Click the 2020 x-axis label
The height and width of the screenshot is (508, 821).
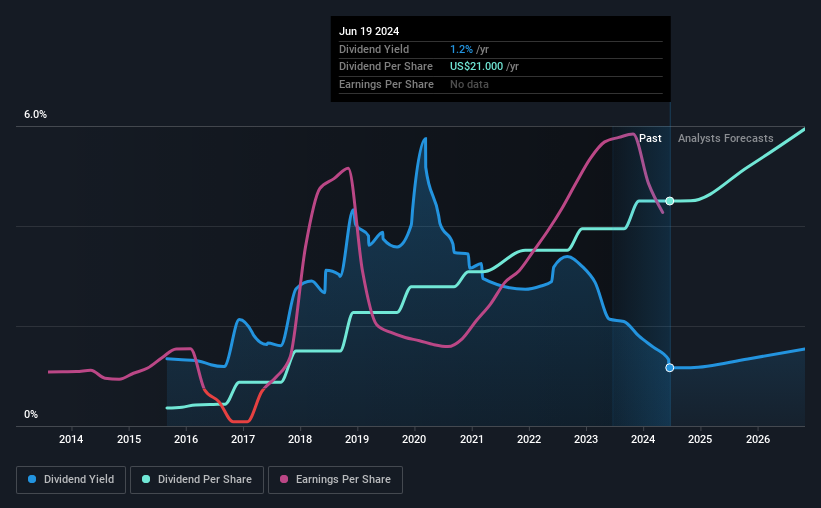pos(414,439)
